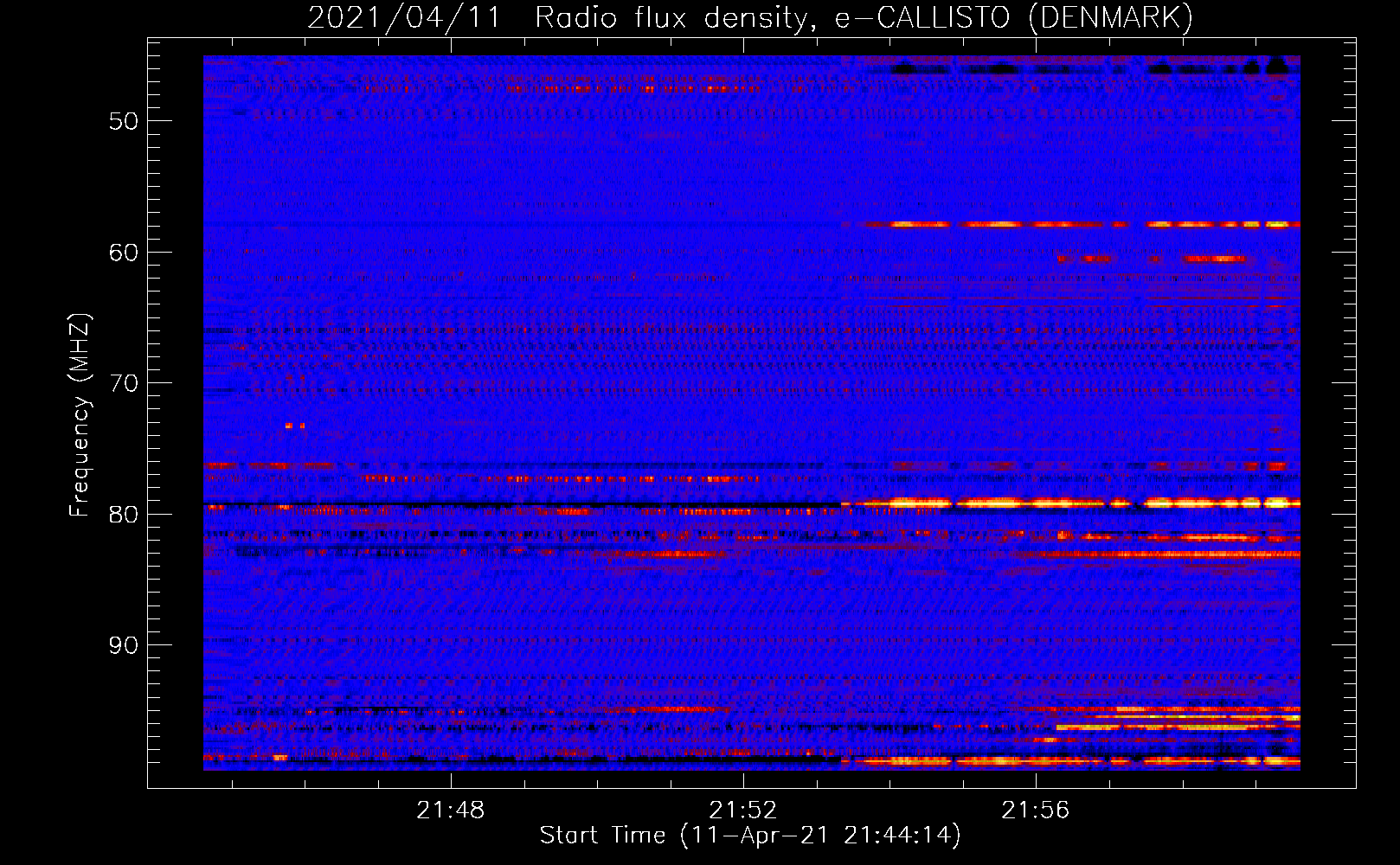
Task: Click the 50 frequency tick label
Action: pos(124,121)
